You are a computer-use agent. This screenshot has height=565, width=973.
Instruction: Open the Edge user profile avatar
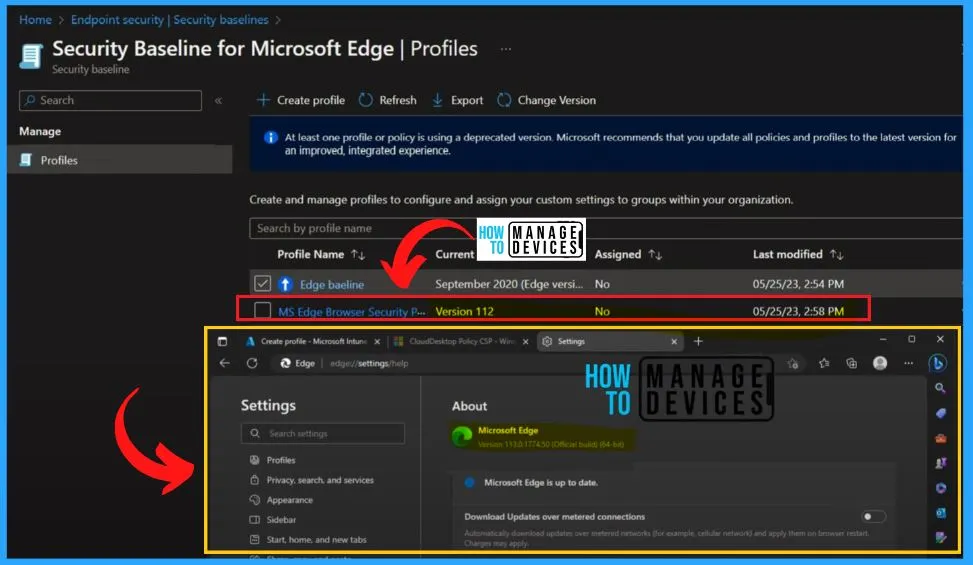pos(880,363)
